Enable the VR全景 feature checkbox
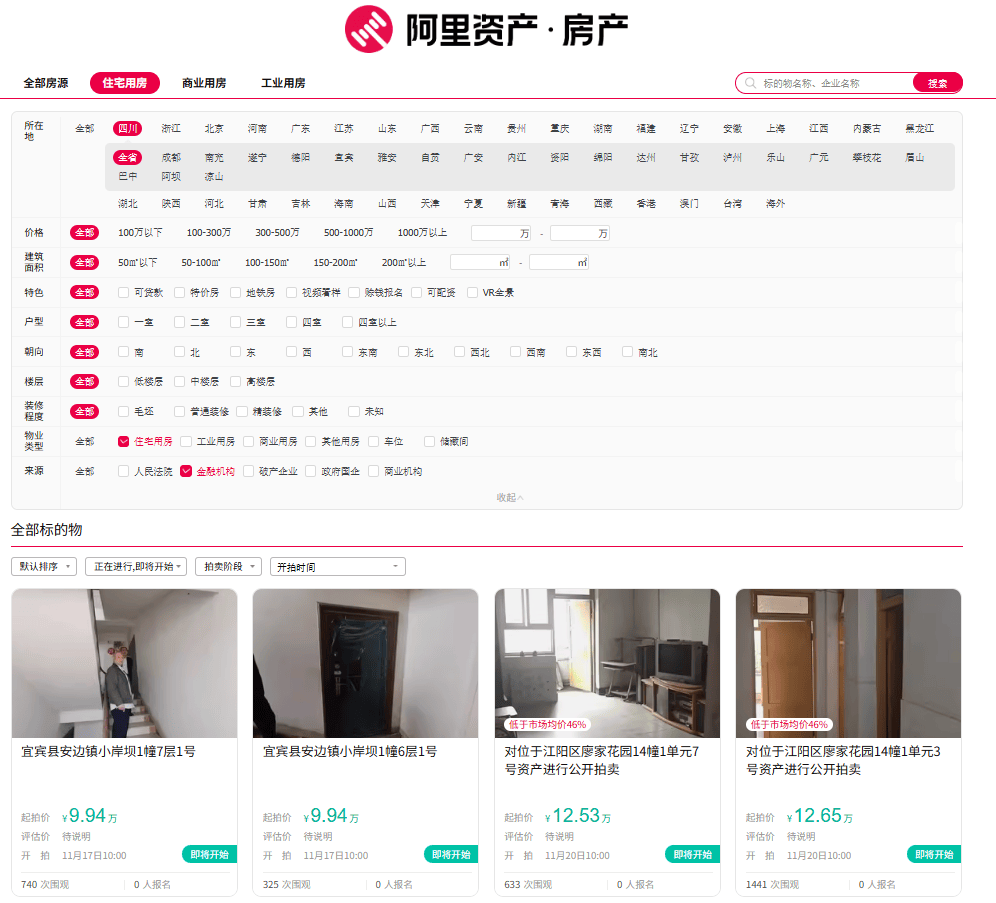This screenshot has width=996, height=903. (x=473, y=293)
